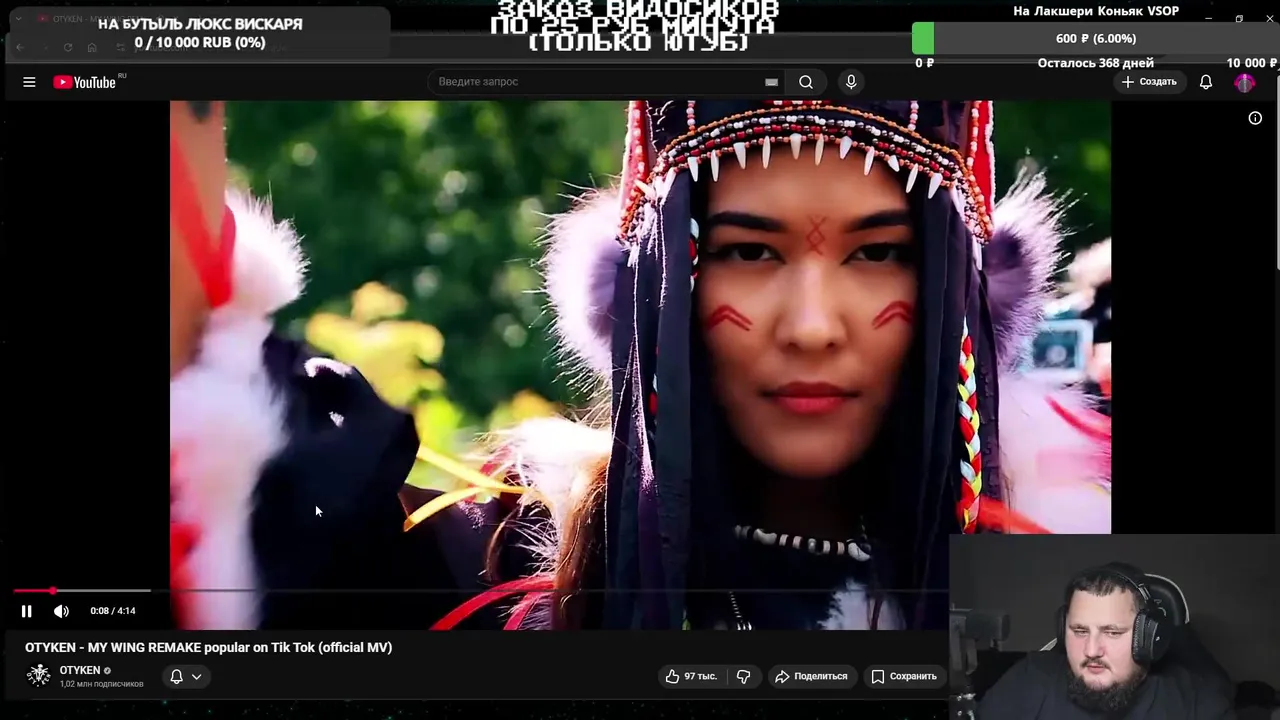Click video title 'OTYKEN - MY WING REMAKE'
The image size is (1280, 720).
[x=208, y=647]
